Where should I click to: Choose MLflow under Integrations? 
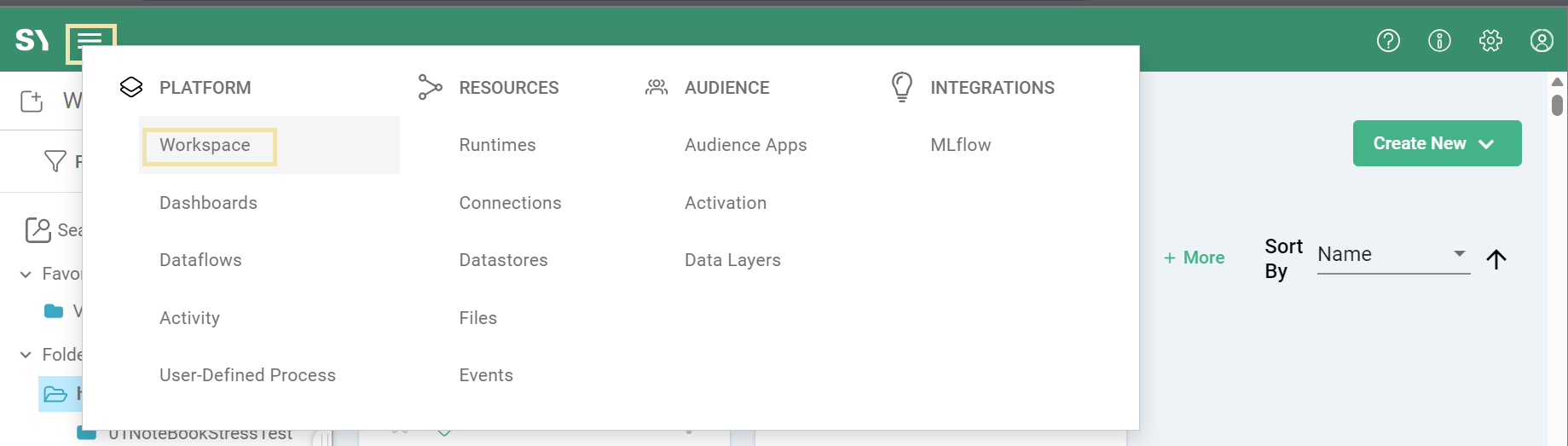[x=960, y=145]
